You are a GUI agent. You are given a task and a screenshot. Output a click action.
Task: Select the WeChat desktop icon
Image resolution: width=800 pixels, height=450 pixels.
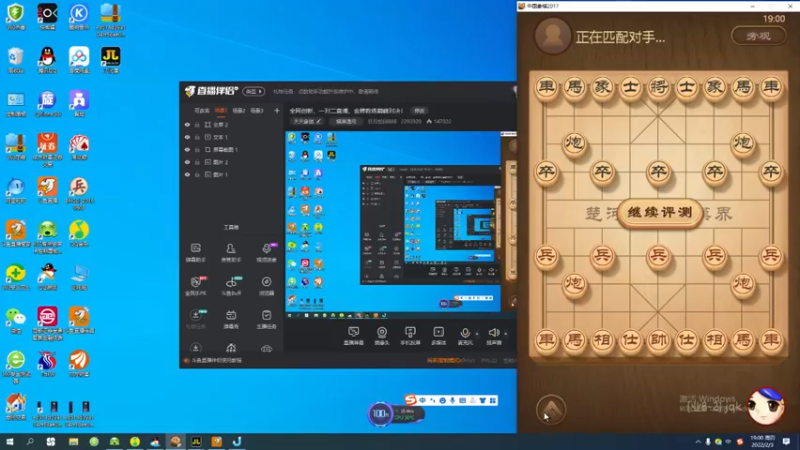pos(16,320)
